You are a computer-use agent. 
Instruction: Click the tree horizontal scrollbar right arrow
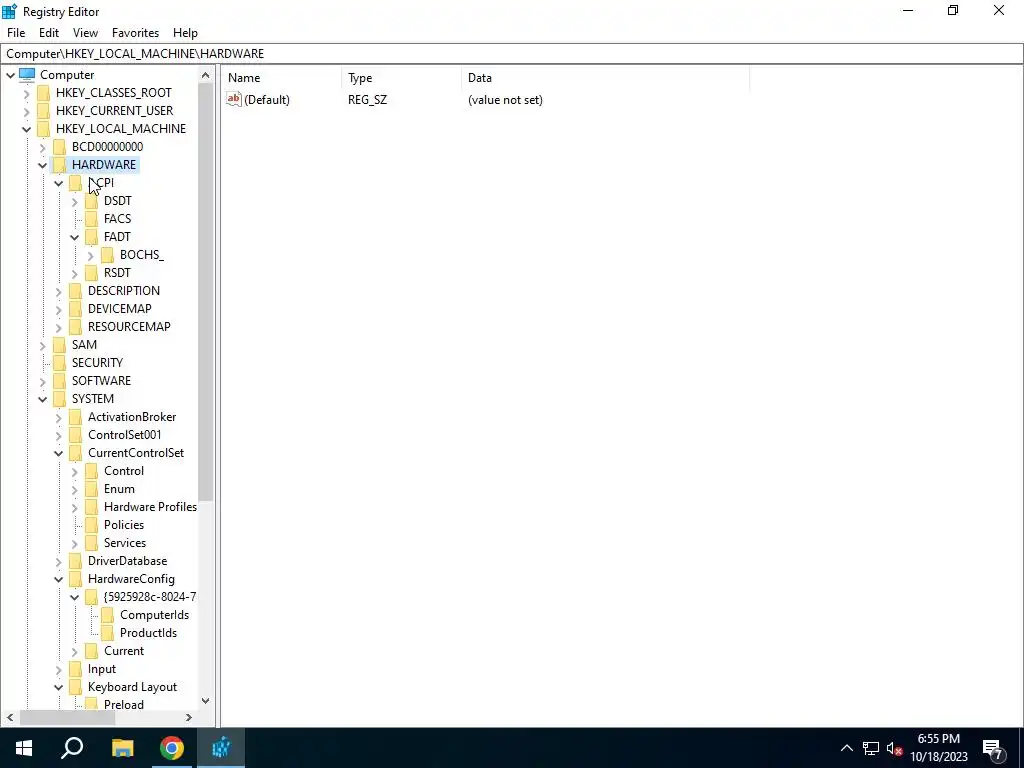[189, 718]
